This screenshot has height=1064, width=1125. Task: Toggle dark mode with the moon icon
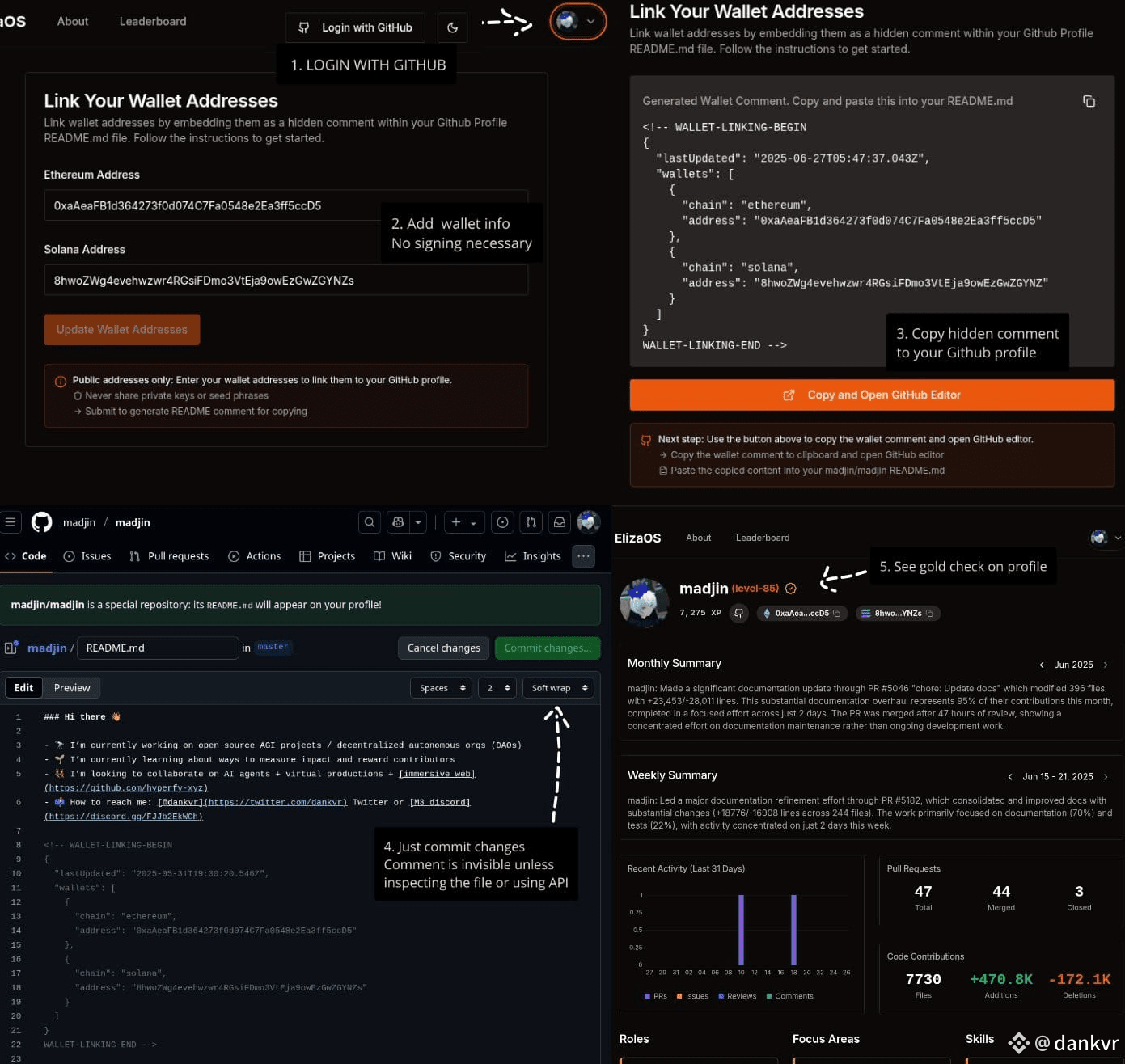click(452, 27)
